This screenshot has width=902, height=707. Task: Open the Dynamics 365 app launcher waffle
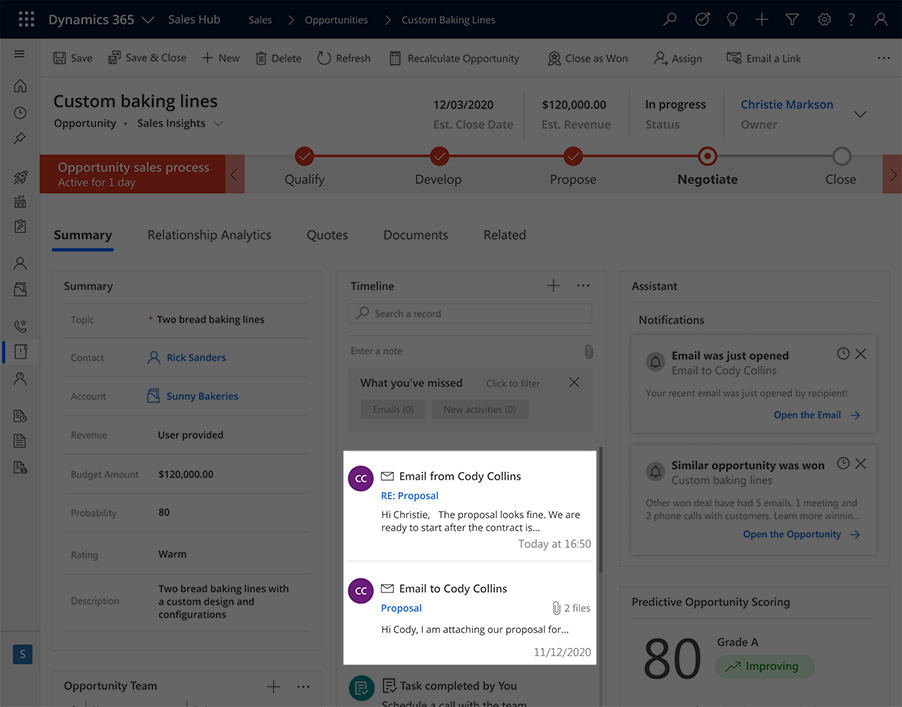click(x=26, y=20)
